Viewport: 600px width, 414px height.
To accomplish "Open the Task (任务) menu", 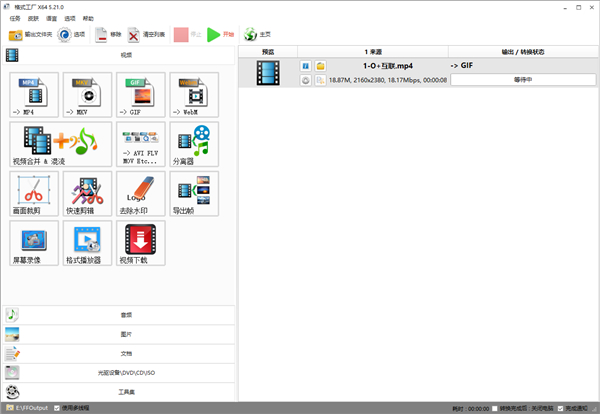I will click(14, 18).
